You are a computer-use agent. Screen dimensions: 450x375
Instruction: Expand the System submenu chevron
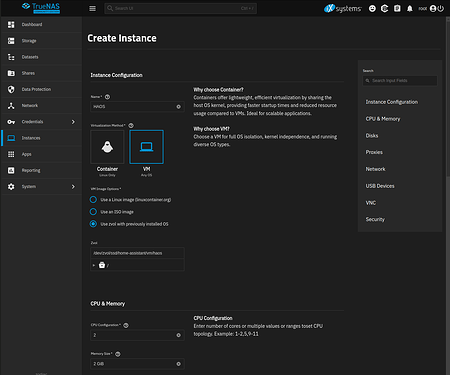click(73, 187)
